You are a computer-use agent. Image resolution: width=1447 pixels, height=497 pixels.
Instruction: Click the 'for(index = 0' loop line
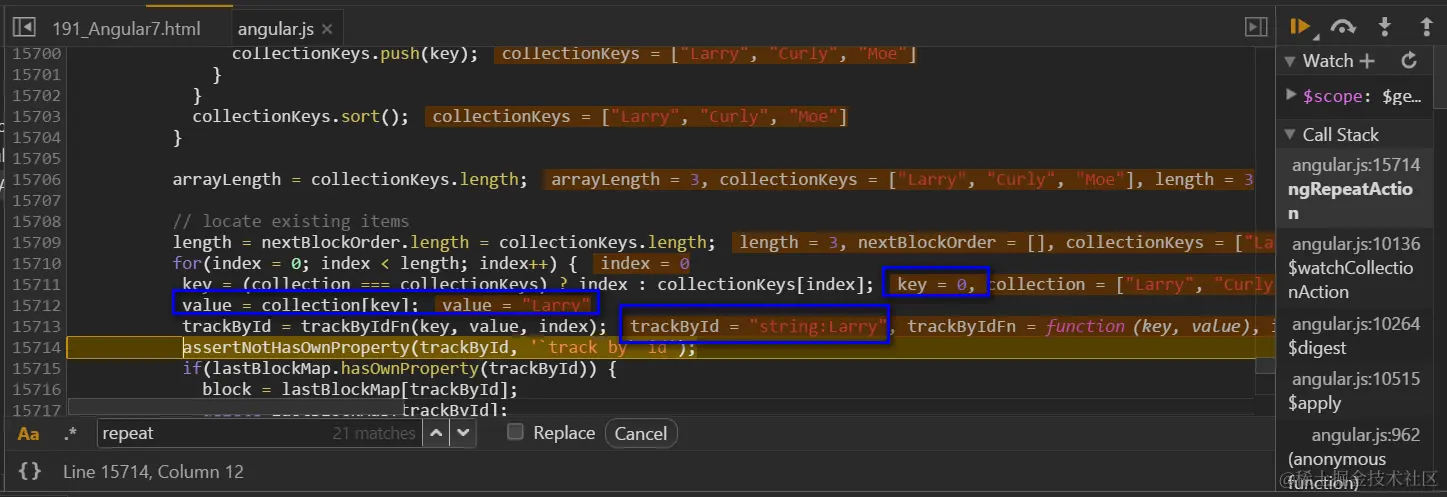375,263
